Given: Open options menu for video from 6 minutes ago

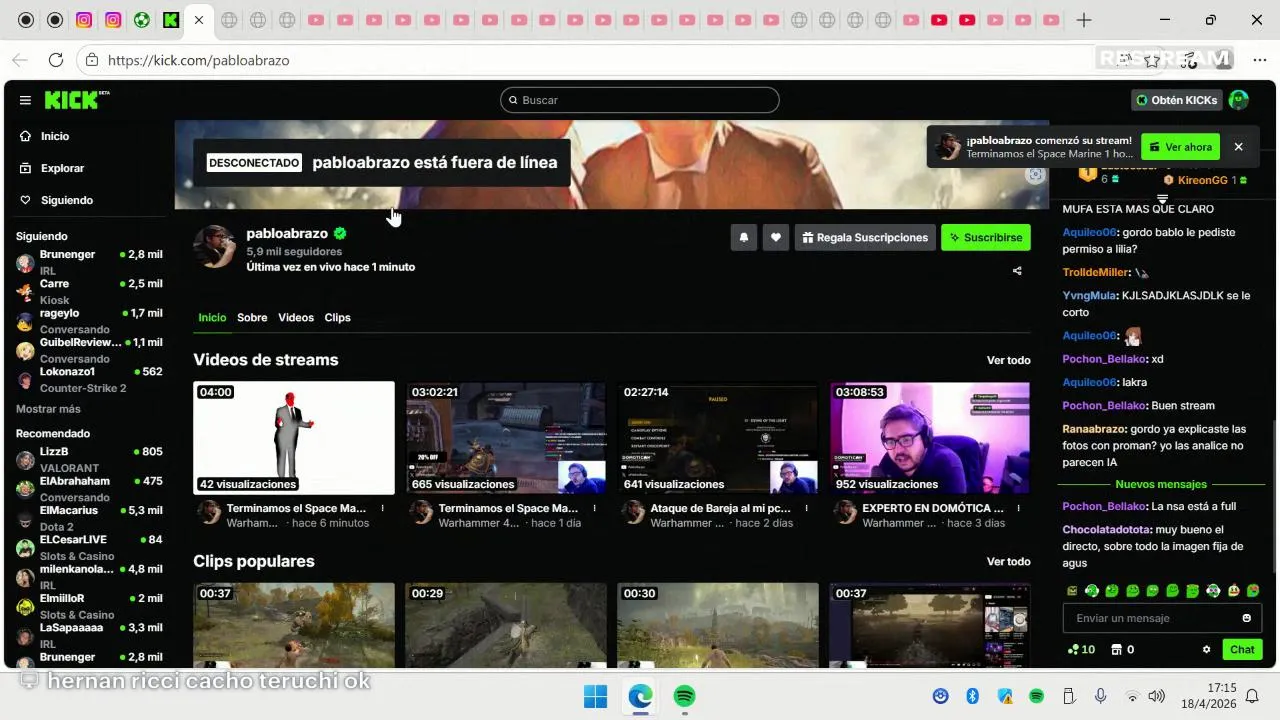Looking at the screenshot, I should pyautogui.click(x=382, y=508).
